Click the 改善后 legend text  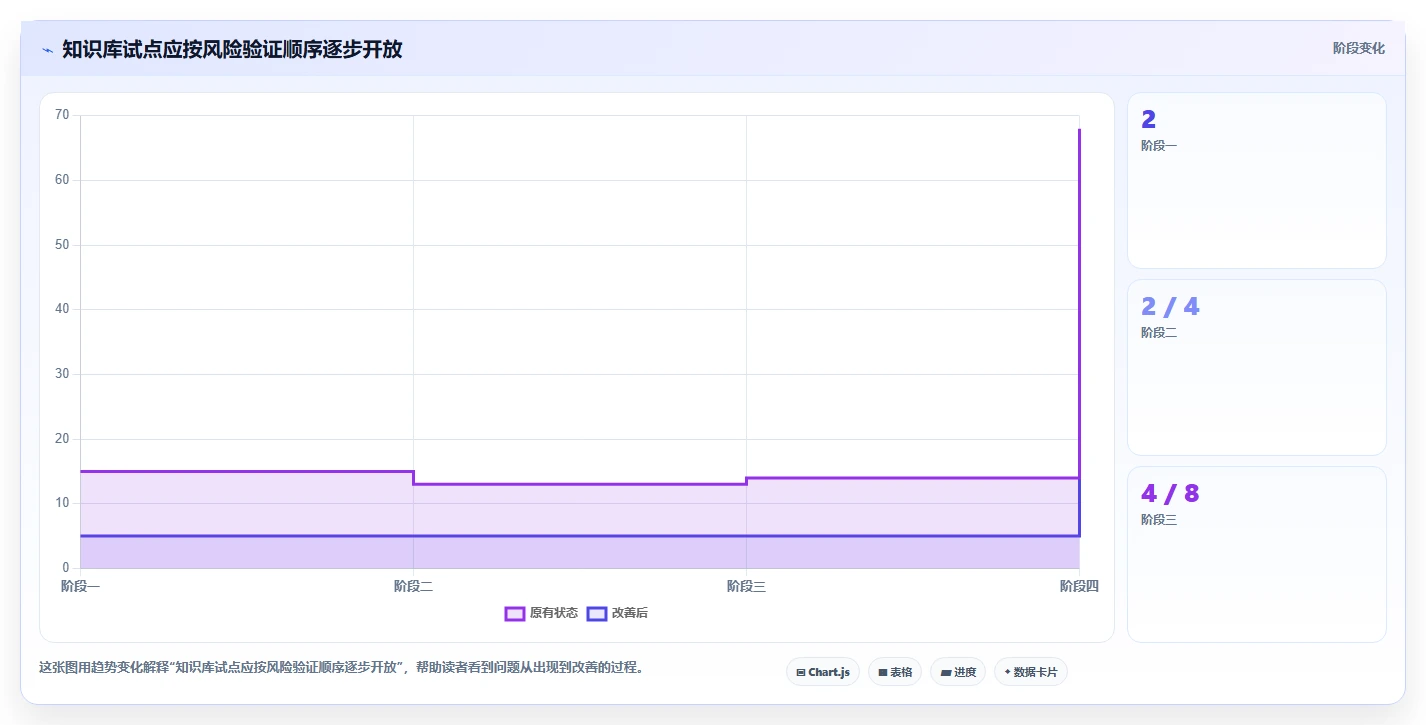pyautogui.click(x=630, y=613)
